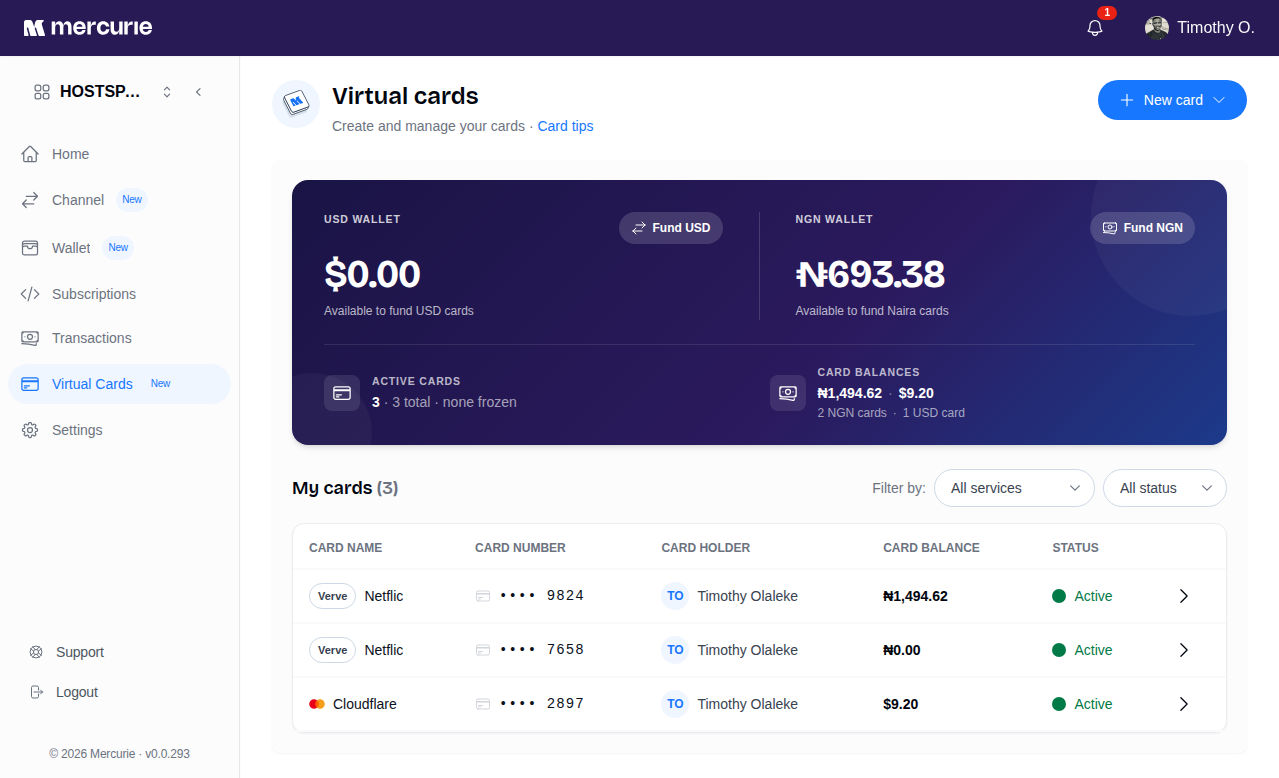1279x778 pixels.
Task: Click Cloudflare card name
Action: coord(365,704)
